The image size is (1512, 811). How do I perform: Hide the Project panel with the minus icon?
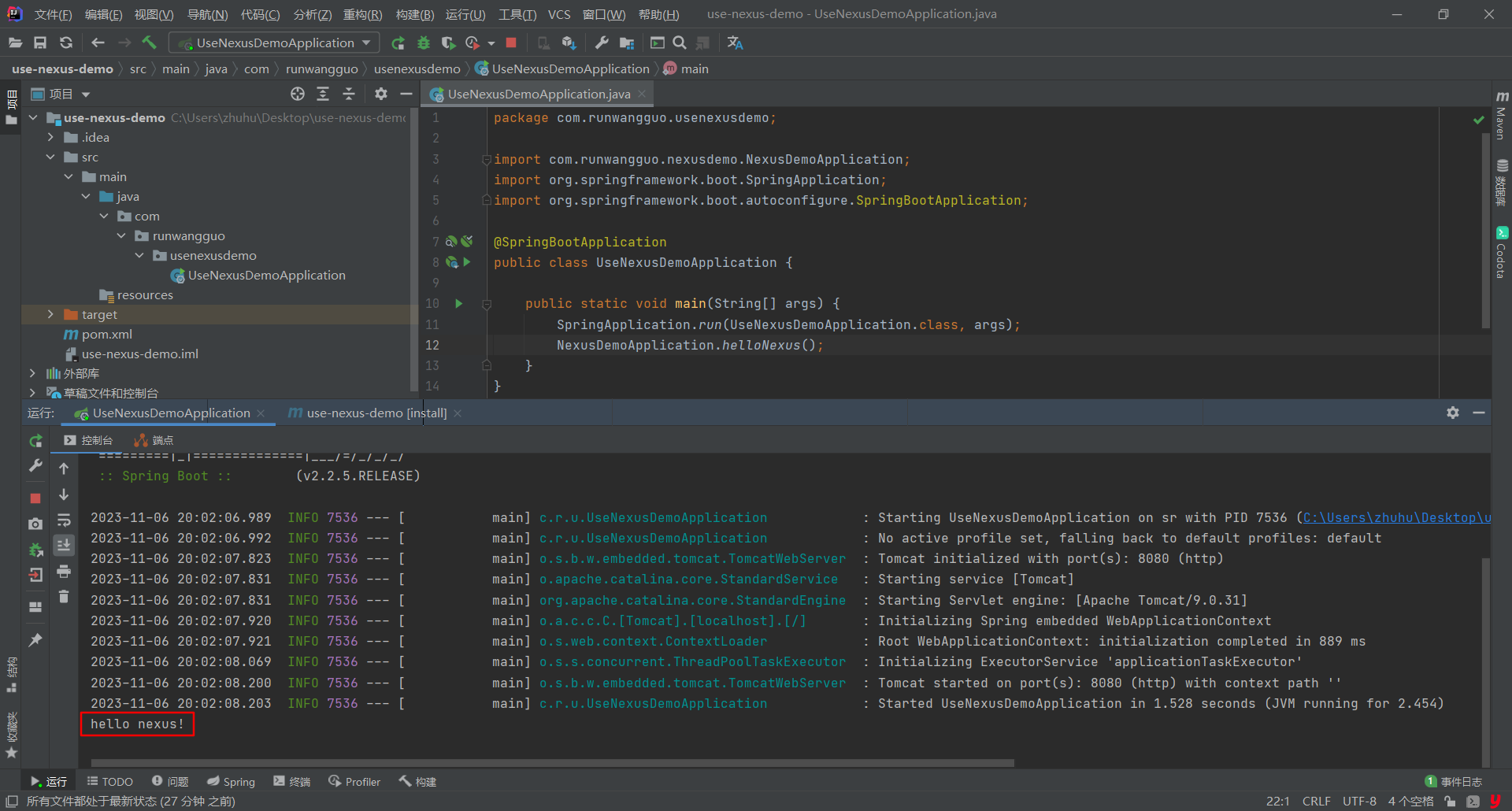pyautogui.click(x=406, y=94)
